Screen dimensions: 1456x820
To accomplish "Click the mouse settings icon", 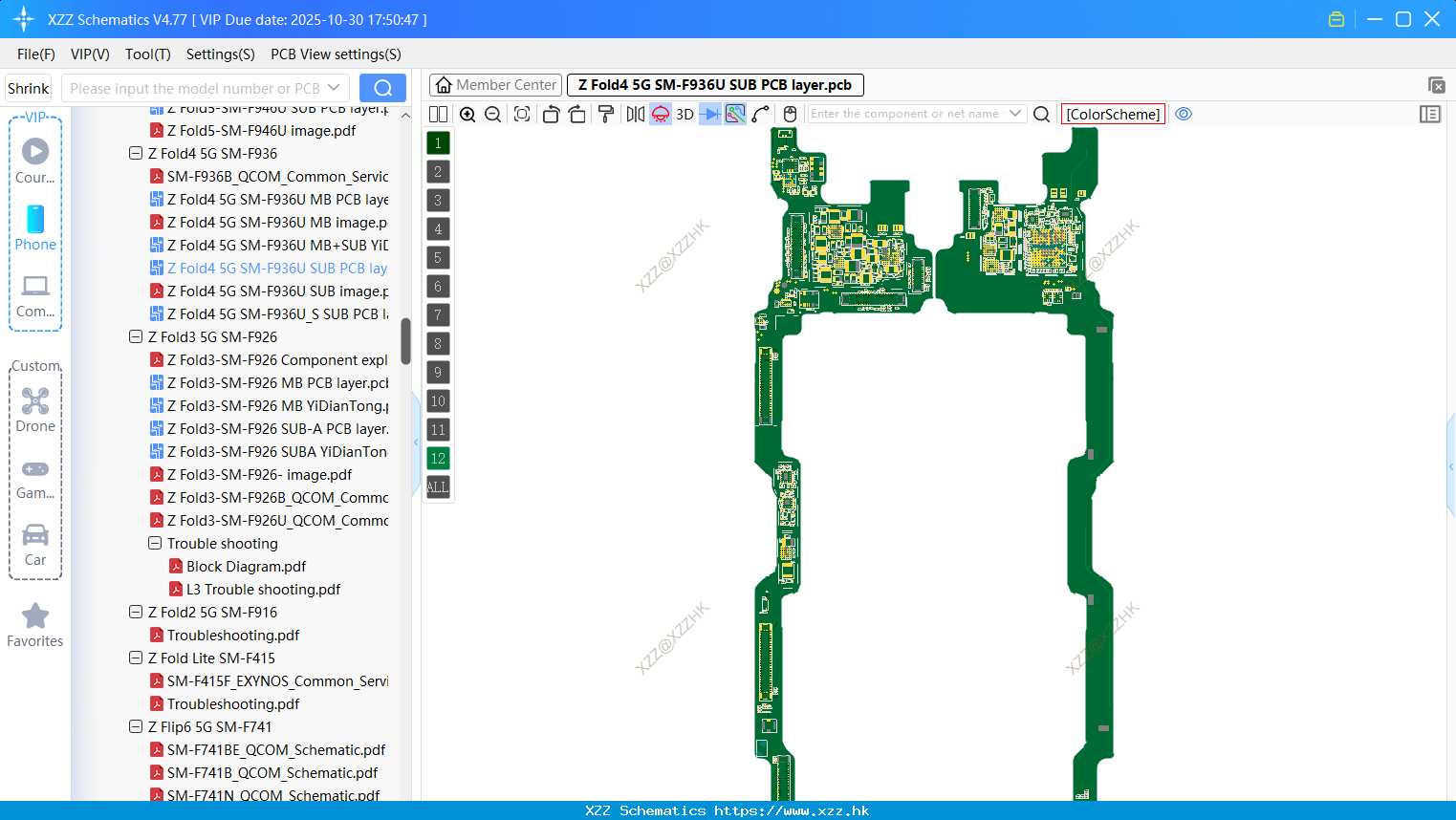I will [x=790, y=114].
